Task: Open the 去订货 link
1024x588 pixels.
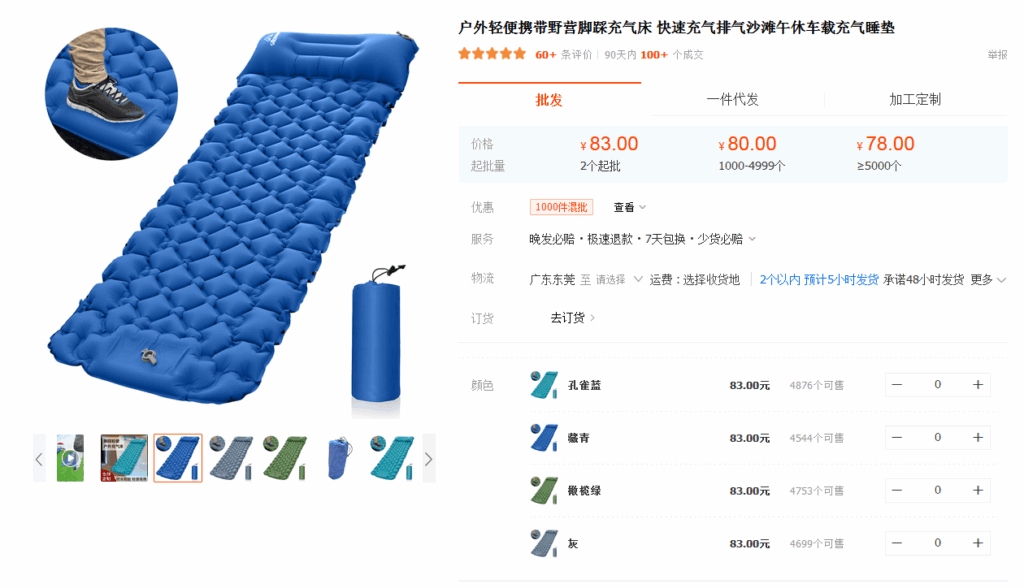Action: tap(572, 318)
